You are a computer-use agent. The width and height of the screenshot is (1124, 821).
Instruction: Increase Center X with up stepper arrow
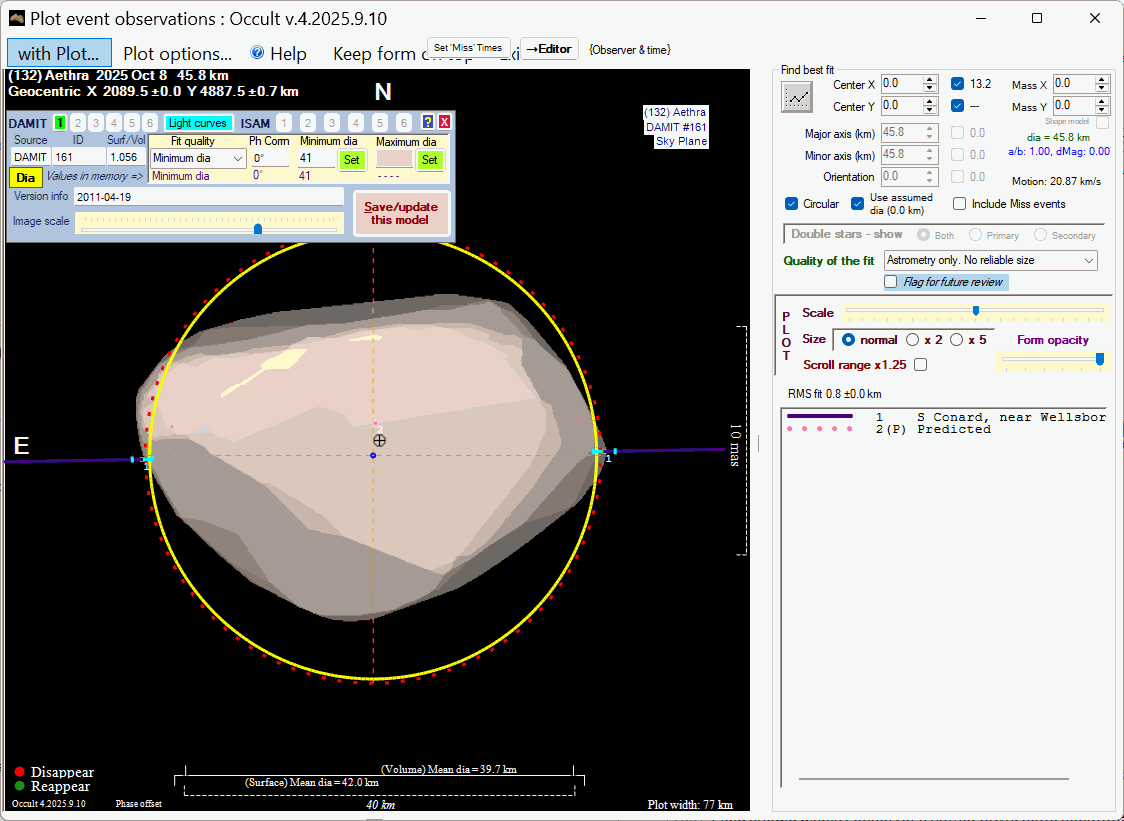pos(930,80)
